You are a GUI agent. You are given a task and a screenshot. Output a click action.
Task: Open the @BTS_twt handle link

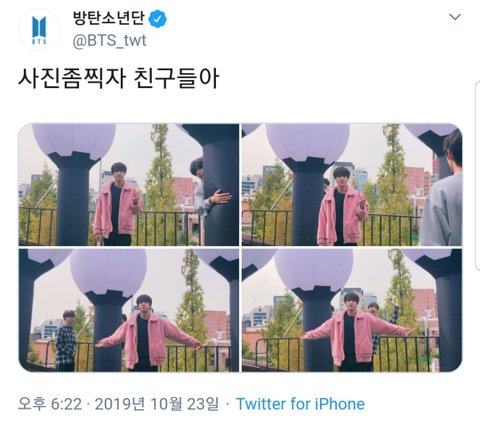[x=110, y=41]
